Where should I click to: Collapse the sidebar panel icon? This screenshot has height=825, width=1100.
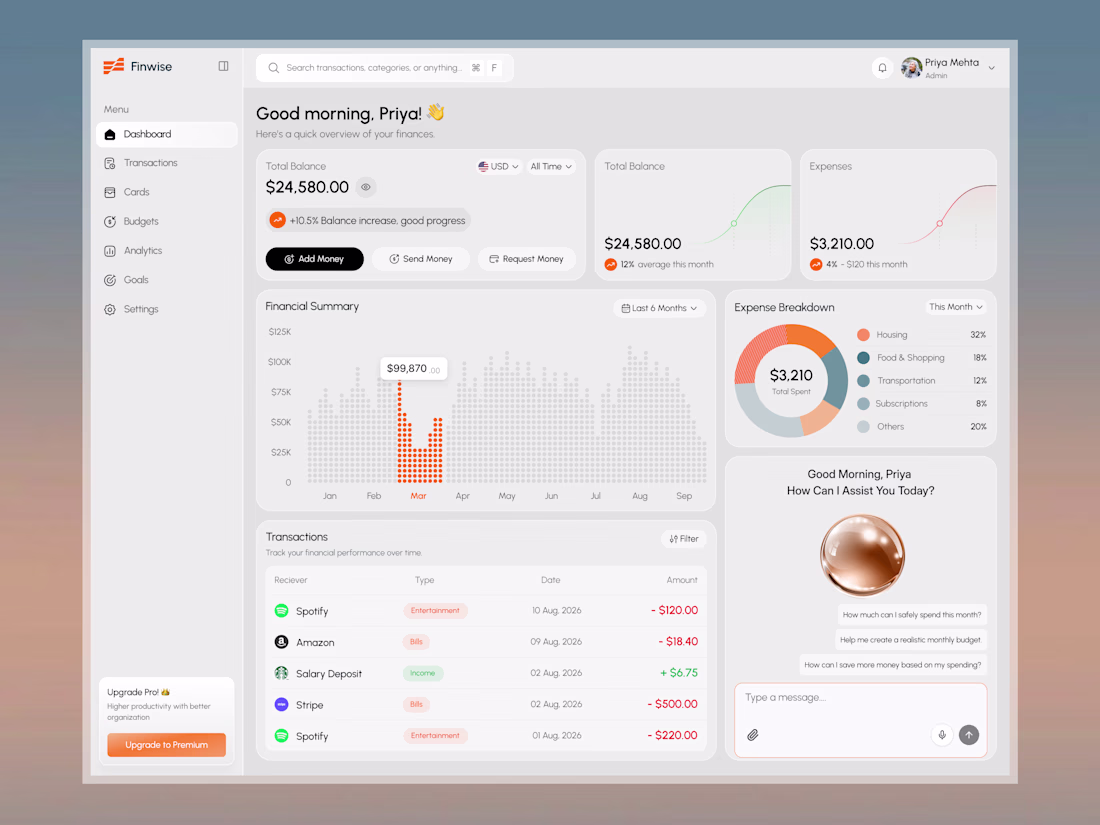(223, 66)
